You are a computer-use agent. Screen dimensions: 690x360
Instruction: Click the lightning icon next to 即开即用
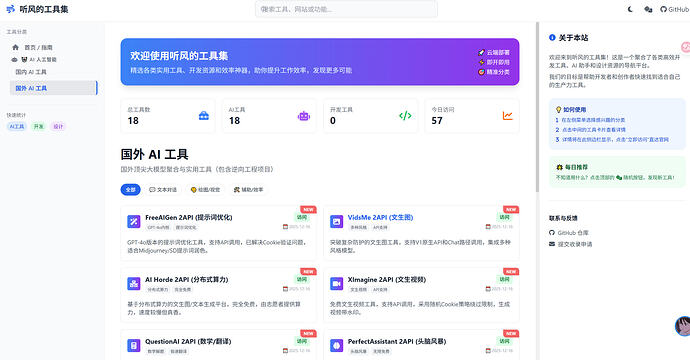point(481,62)
